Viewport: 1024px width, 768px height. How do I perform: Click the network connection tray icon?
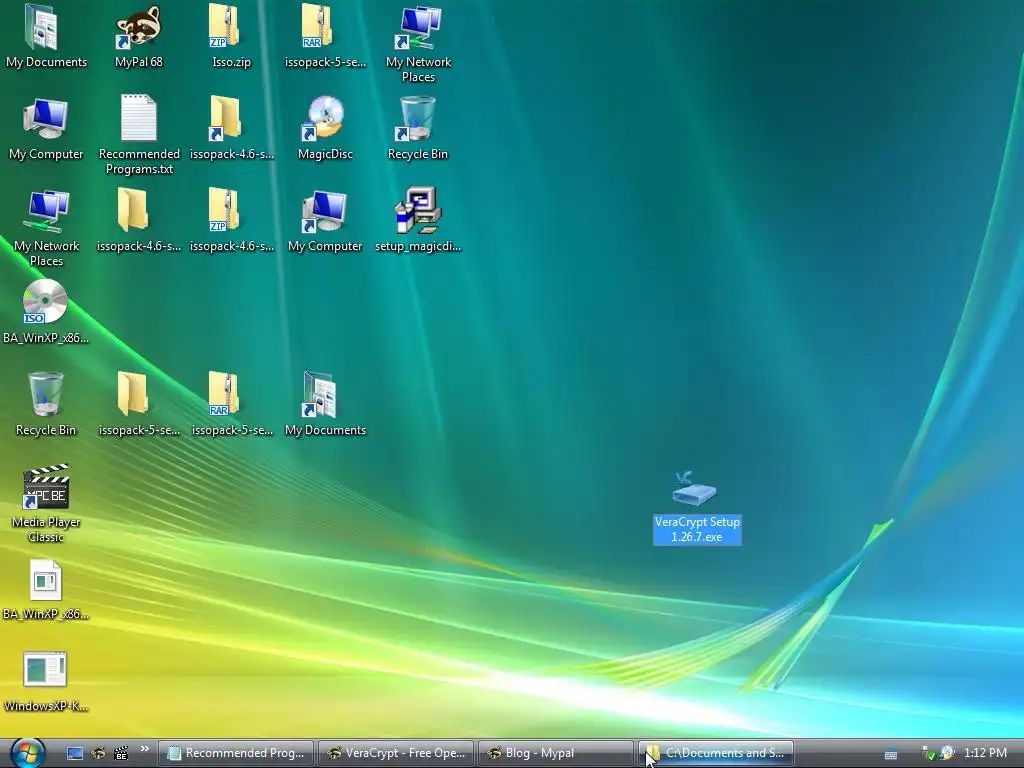928,754
